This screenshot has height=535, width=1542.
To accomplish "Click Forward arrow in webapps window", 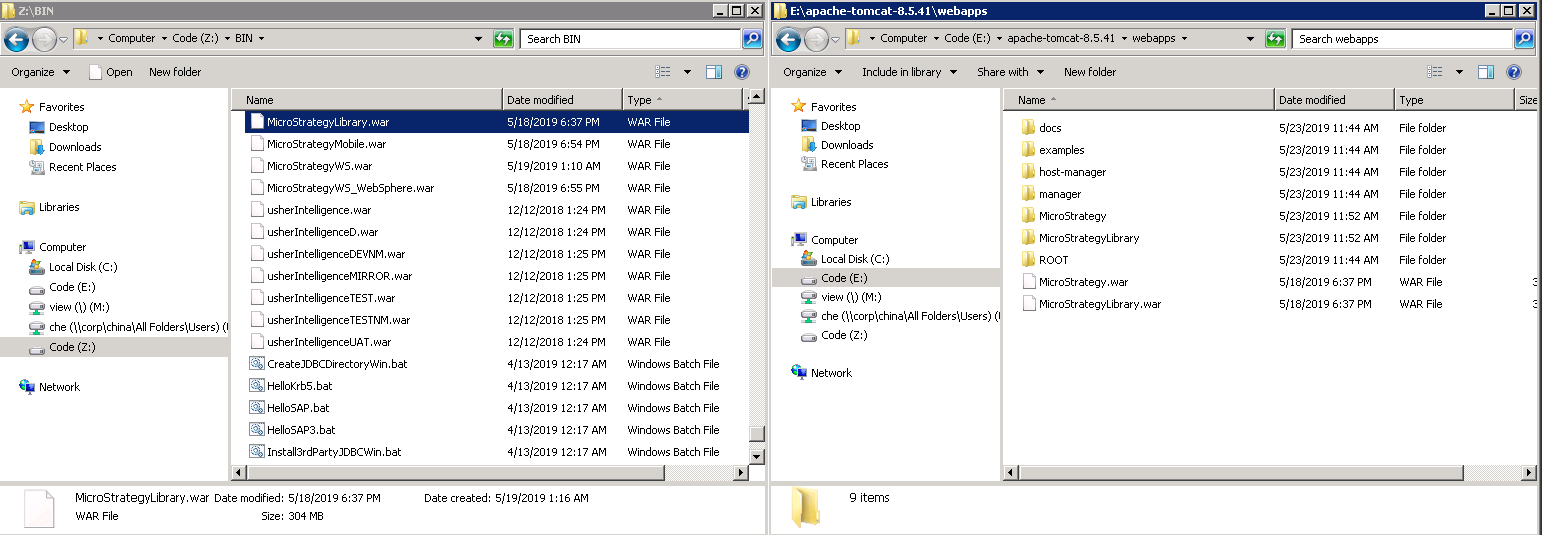I will tap(816, 39).
